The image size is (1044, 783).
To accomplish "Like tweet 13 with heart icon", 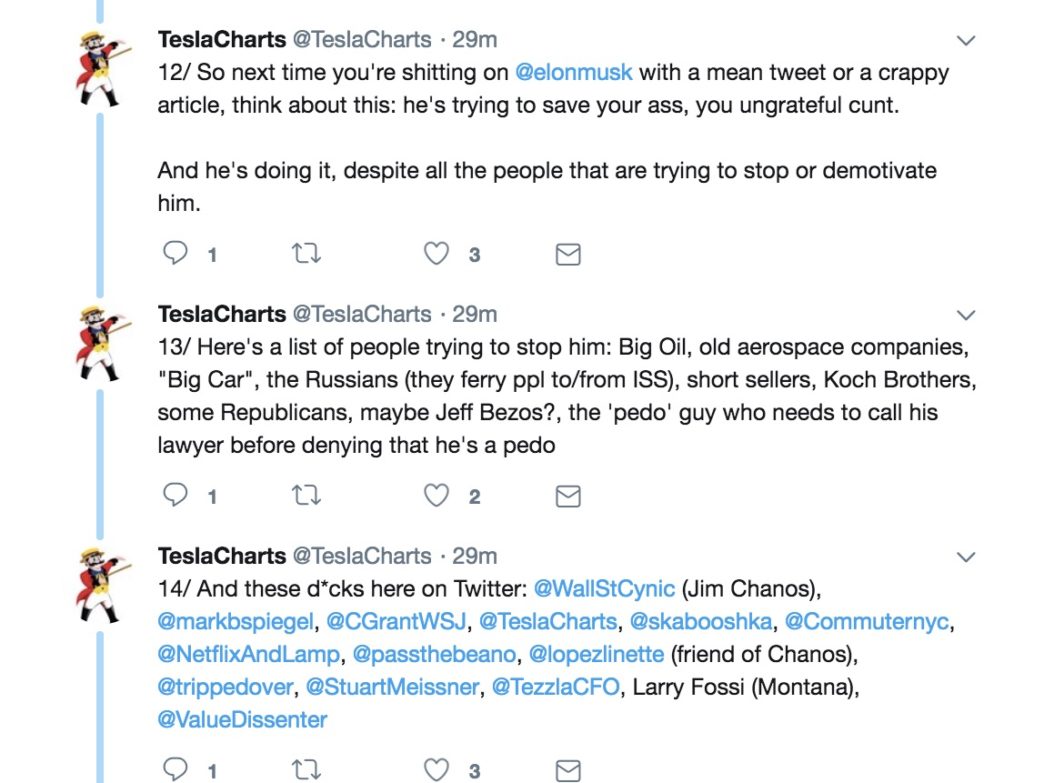I will pyautogui.click(x=436, y=495).
